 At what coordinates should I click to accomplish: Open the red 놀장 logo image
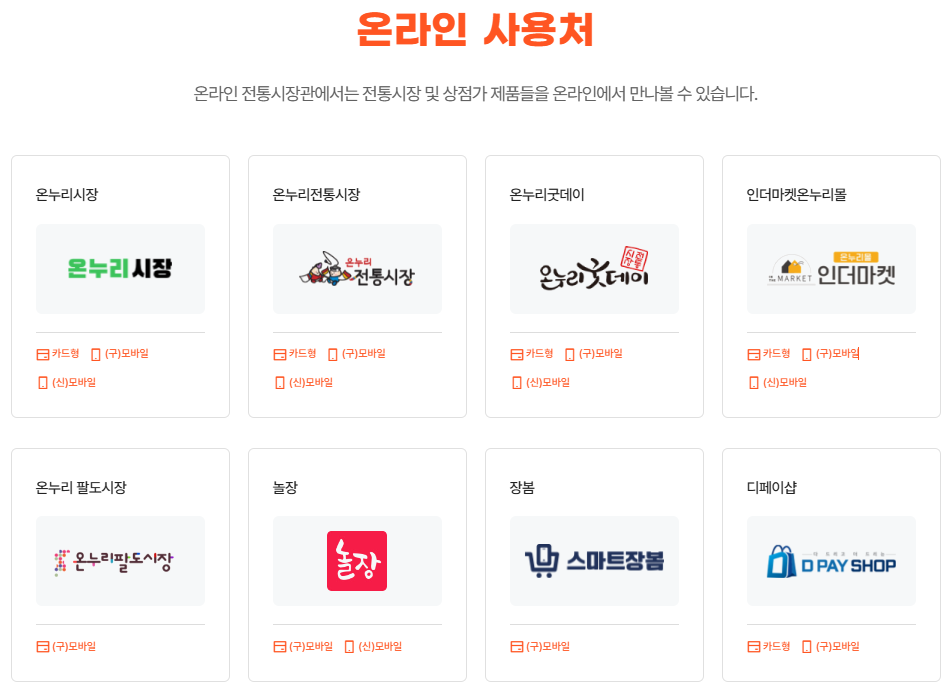pos(358,561)
